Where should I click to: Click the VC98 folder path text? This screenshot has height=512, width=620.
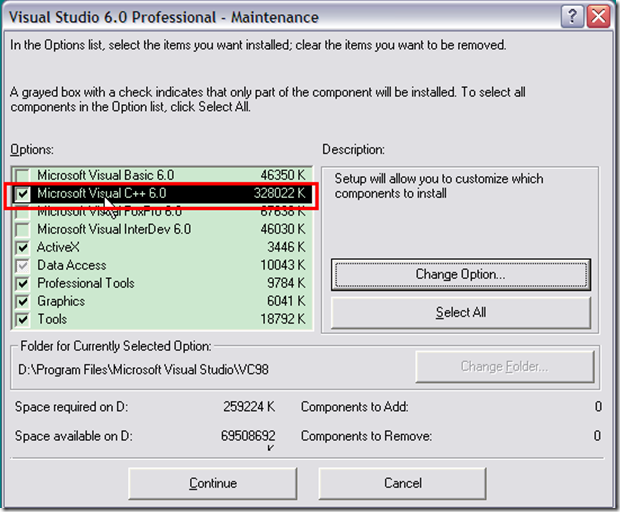[144, 370]
